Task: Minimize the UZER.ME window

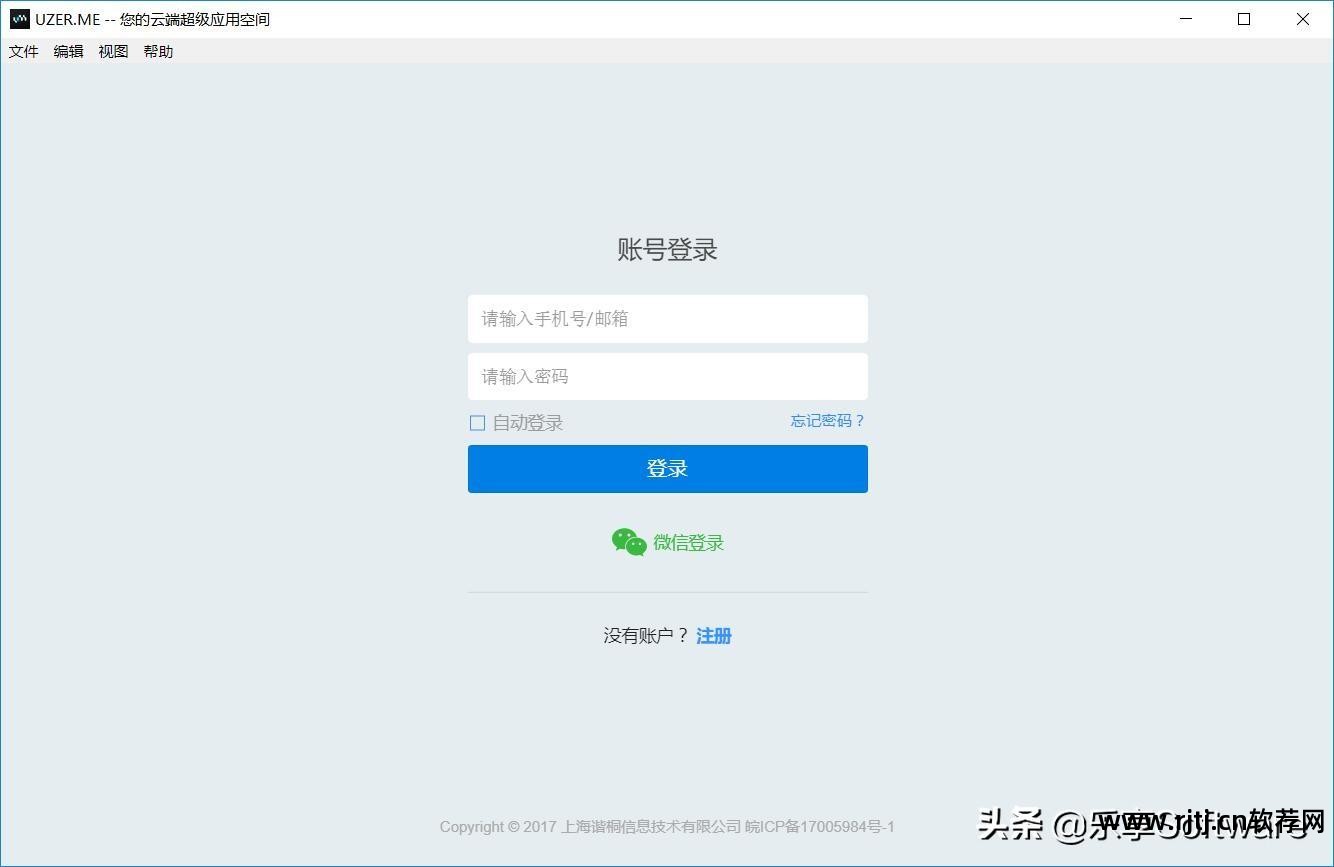Action: tap(1186, 19)
